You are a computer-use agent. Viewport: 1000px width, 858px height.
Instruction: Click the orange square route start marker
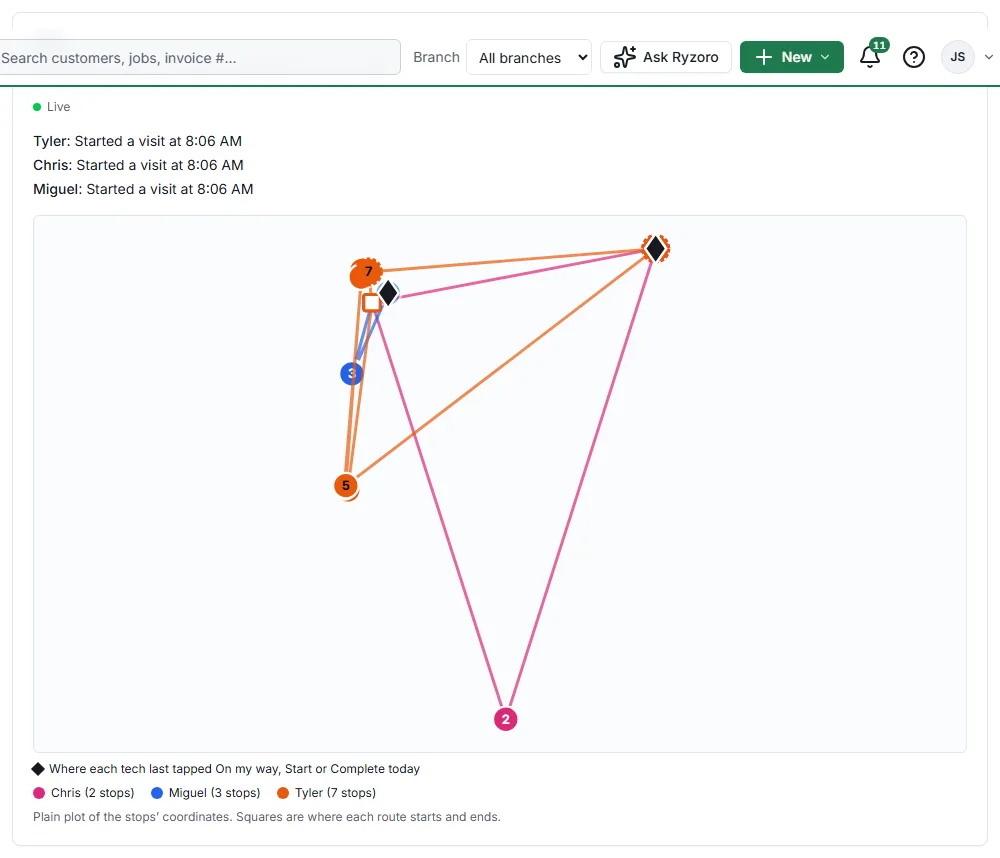coord(371,302)
